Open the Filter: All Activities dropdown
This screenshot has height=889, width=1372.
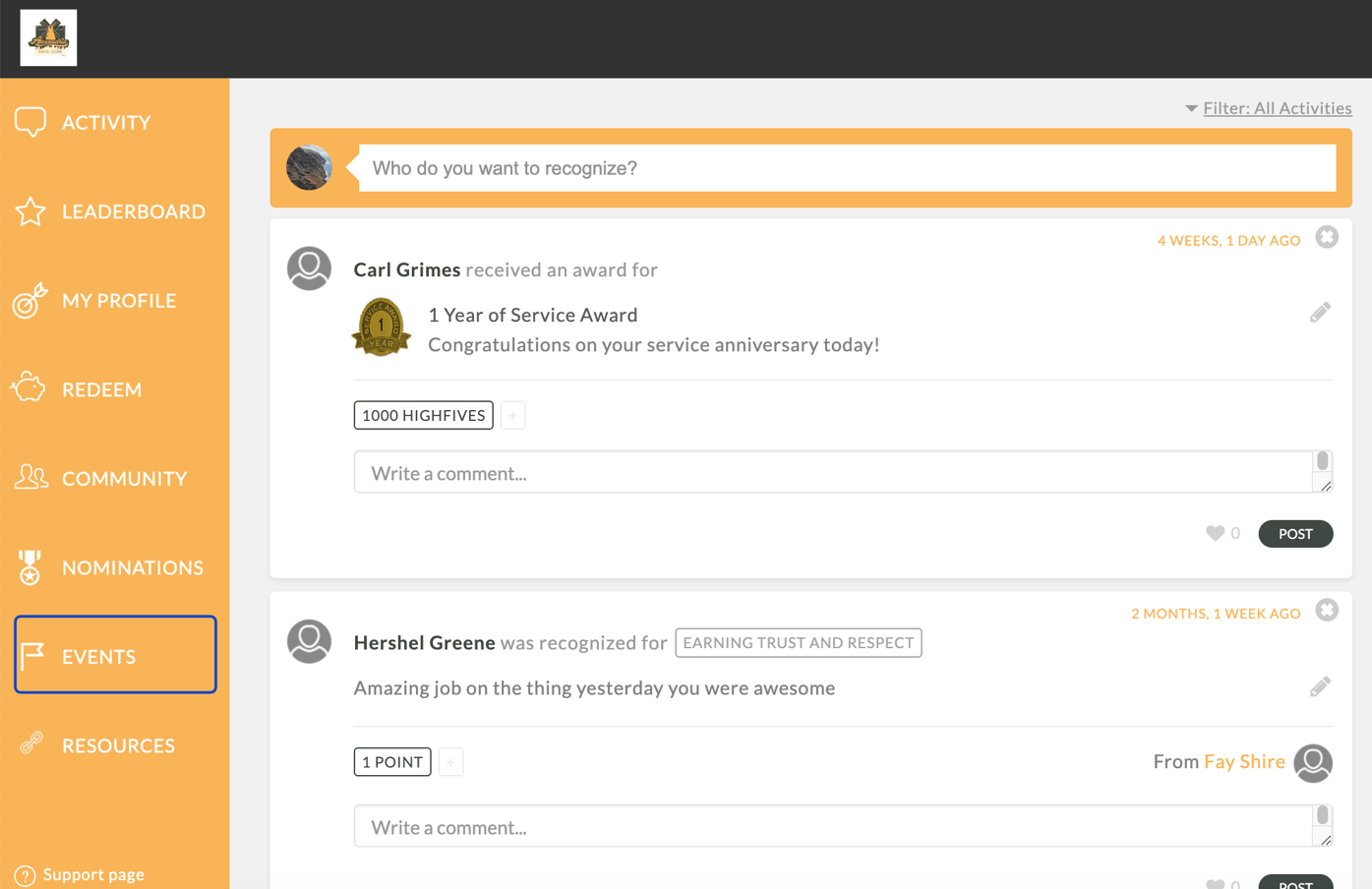click(x=1269, y=108)
